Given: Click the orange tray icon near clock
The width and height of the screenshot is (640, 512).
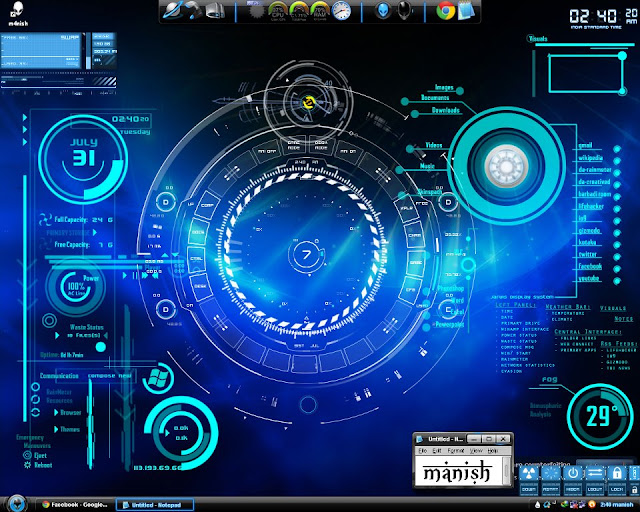Looking at the screenshot, I should click(592, 505).
